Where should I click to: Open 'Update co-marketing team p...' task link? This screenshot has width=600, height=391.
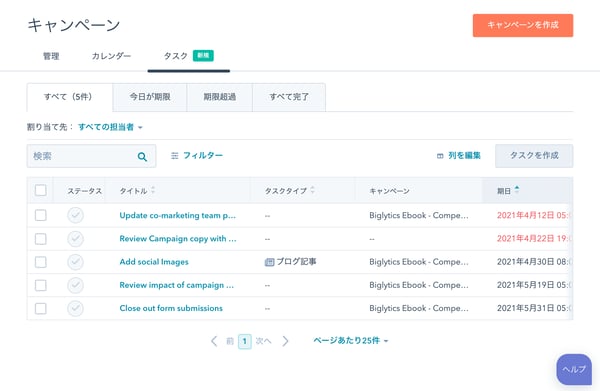(x=178, y=215)
